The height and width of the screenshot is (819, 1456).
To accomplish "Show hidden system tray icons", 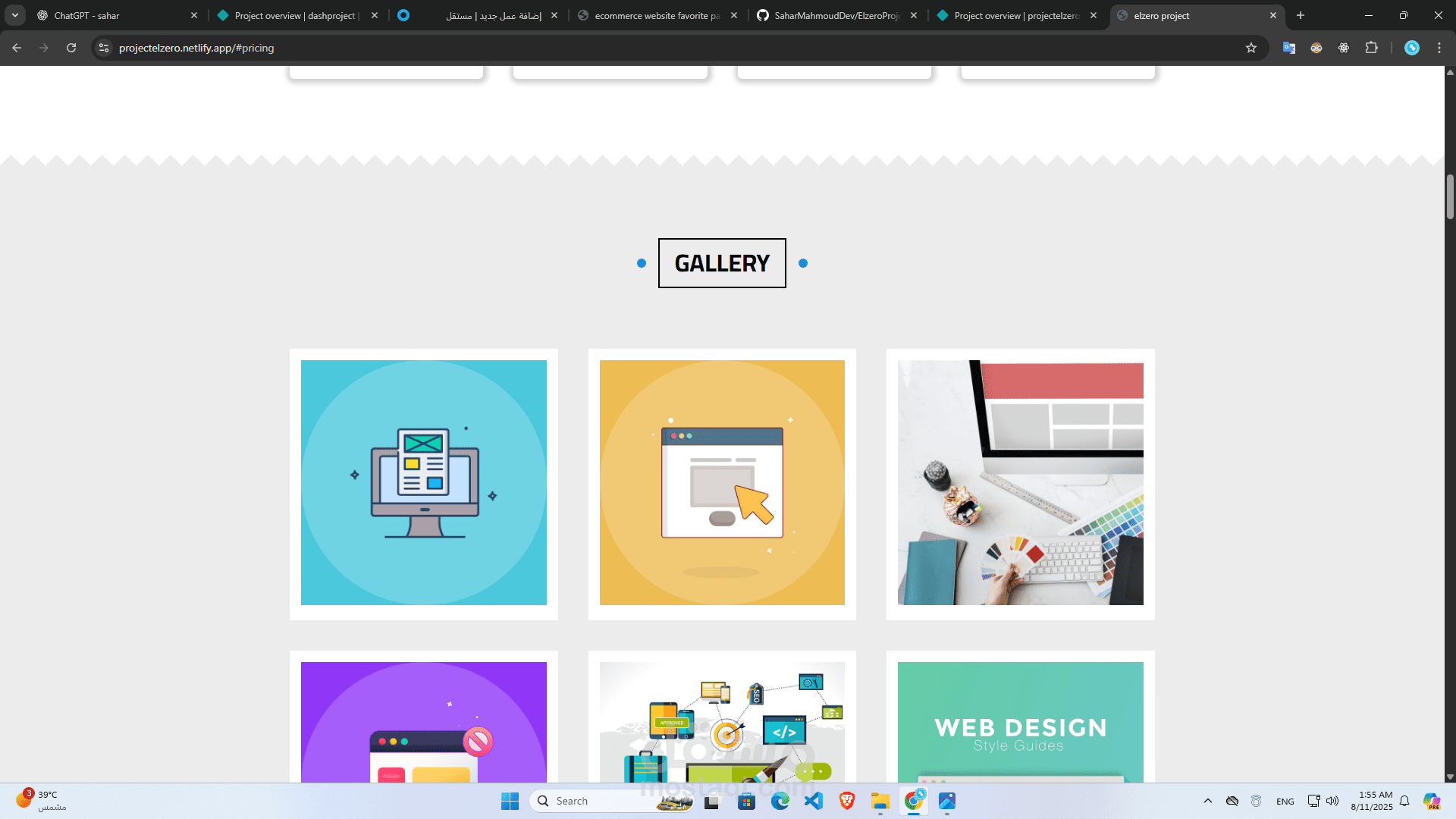I will tap(1208, 801).
